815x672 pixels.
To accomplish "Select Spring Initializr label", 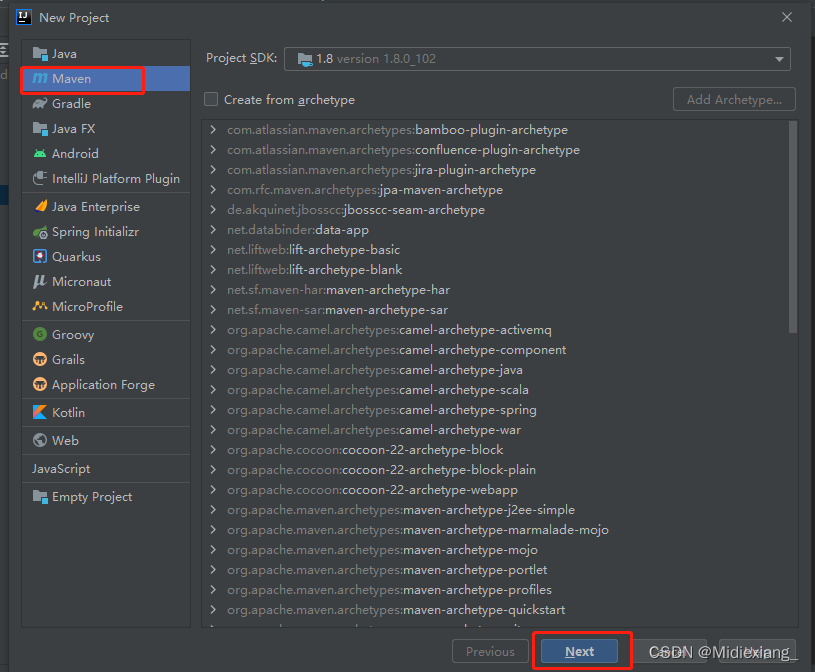I will (x=95, y=232).
